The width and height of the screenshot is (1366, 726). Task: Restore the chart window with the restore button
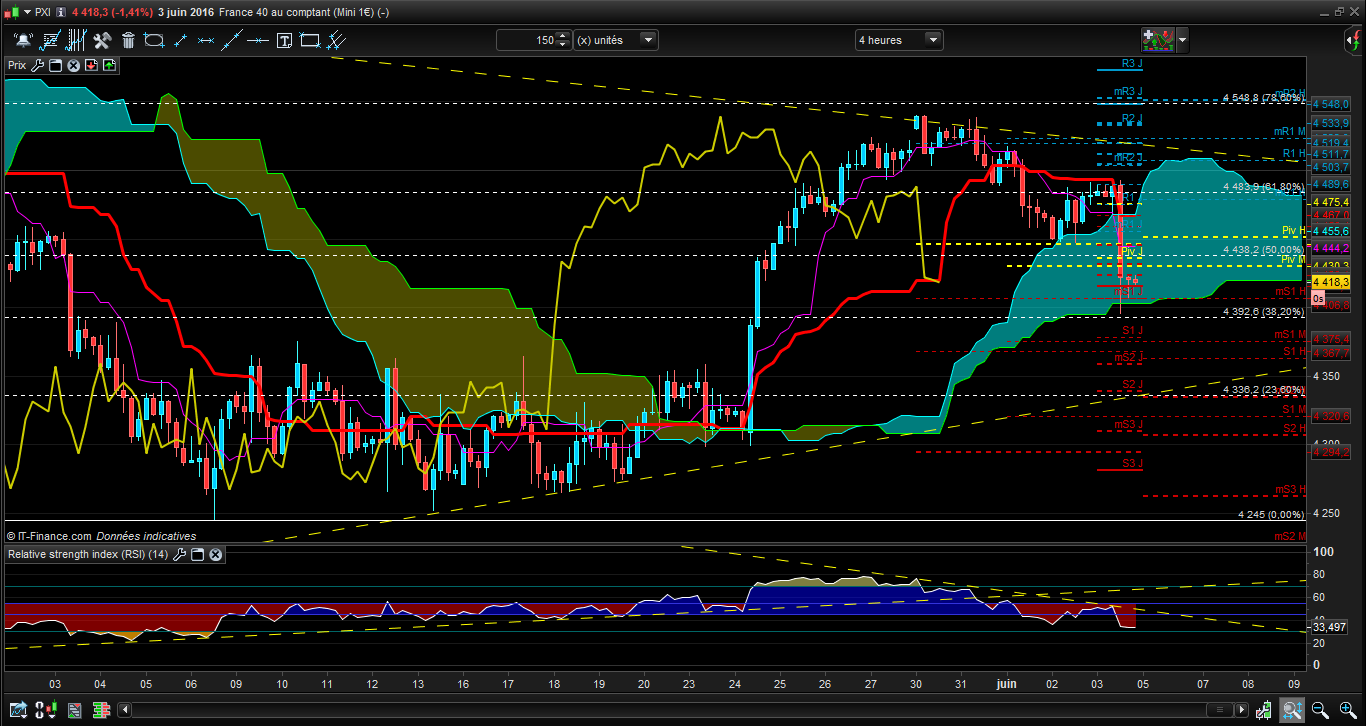[x=1337, y=12]
